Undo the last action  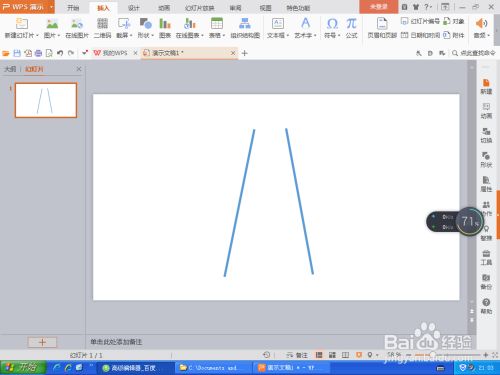pyautogui.click(x=60, y=53)
